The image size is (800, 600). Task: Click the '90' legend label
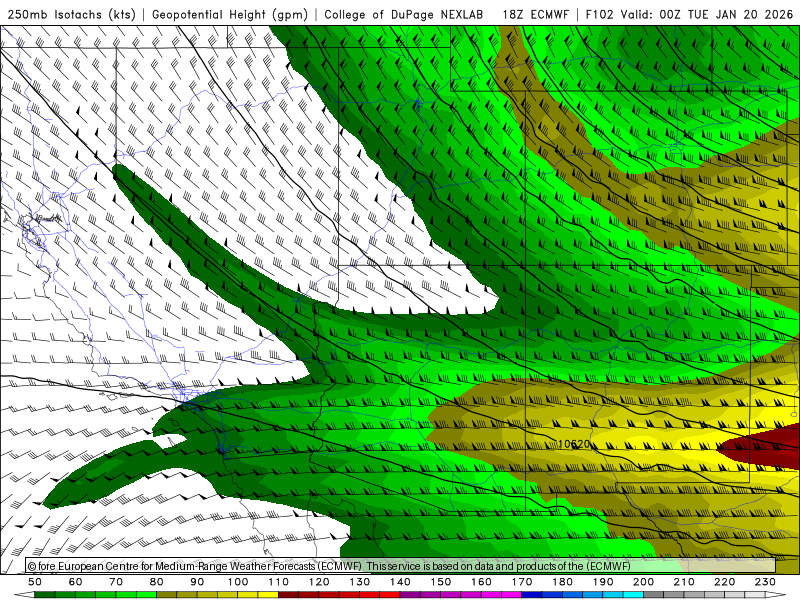tap(197, 582)
